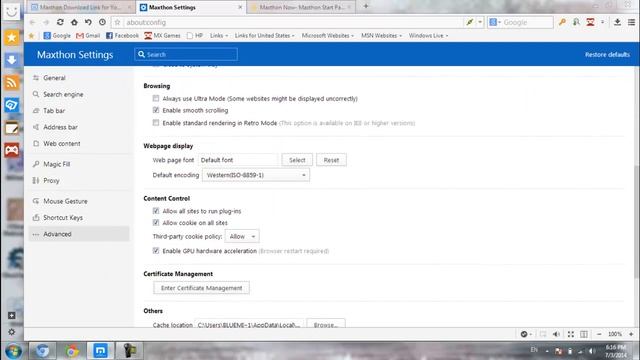
Task: Open Search engine settings section
Action: click(79, 94)
